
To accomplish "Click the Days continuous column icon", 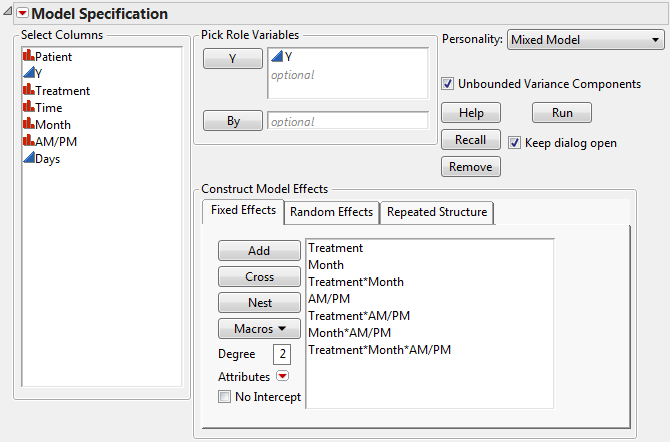I will click(x=28, y=159).
